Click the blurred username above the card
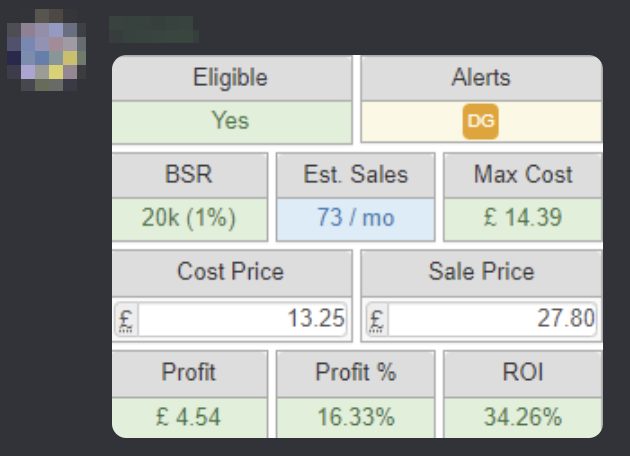The width and height of the screenshot is (630, 456). 153,29
